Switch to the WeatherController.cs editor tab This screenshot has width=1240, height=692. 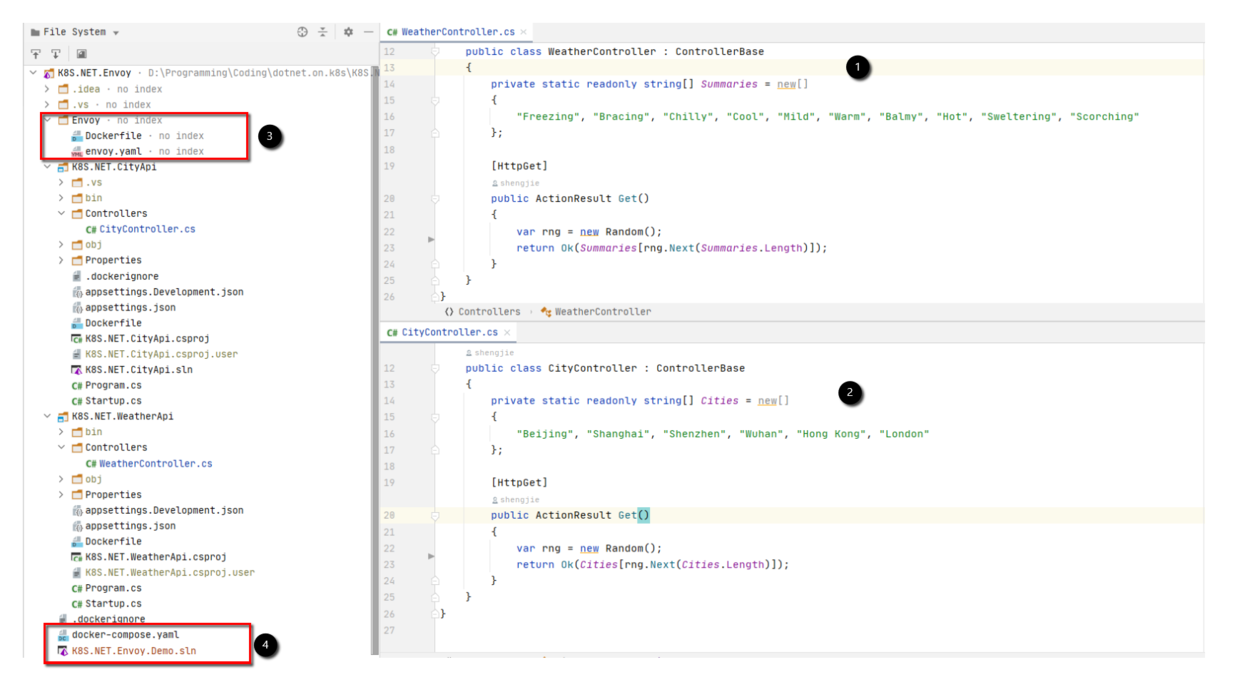coord(450,32)
